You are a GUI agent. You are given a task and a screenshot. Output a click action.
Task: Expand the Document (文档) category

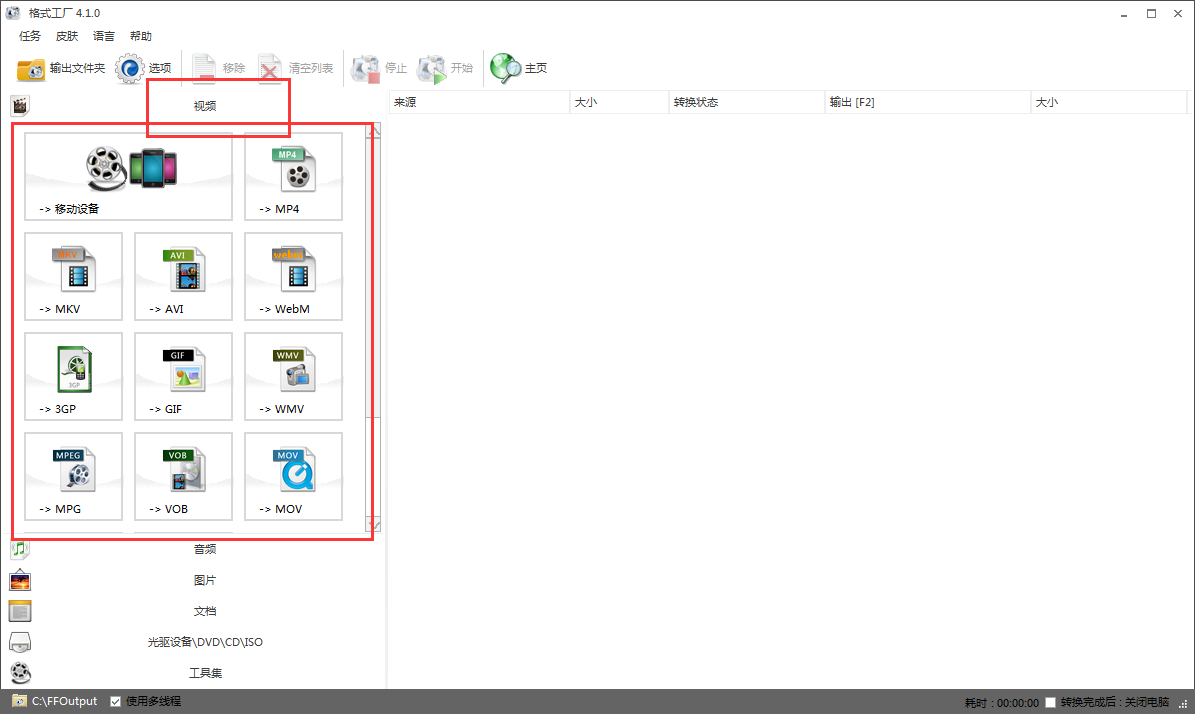(x=205, y=611)
